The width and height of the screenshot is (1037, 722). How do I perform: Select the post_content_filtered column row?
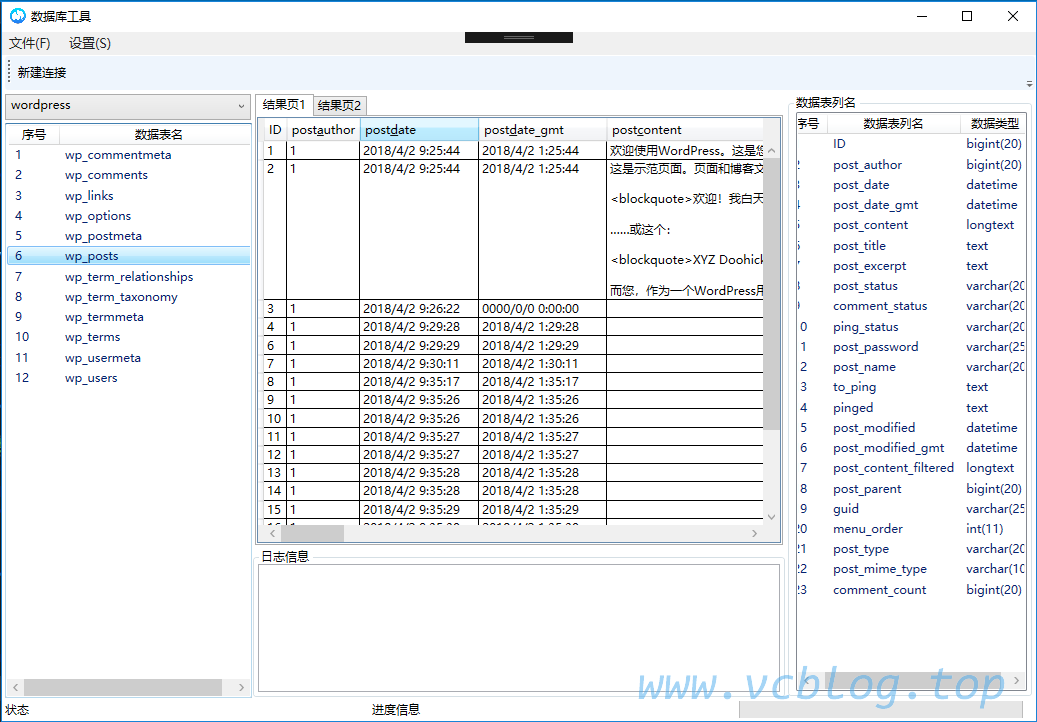click(x=911, y=468)
